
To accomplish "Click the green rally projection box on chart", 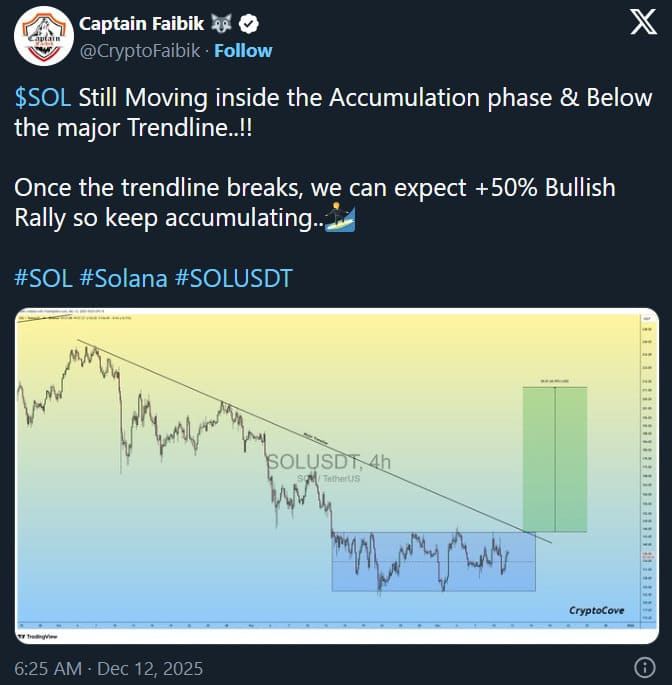I will tap(554, 459).
